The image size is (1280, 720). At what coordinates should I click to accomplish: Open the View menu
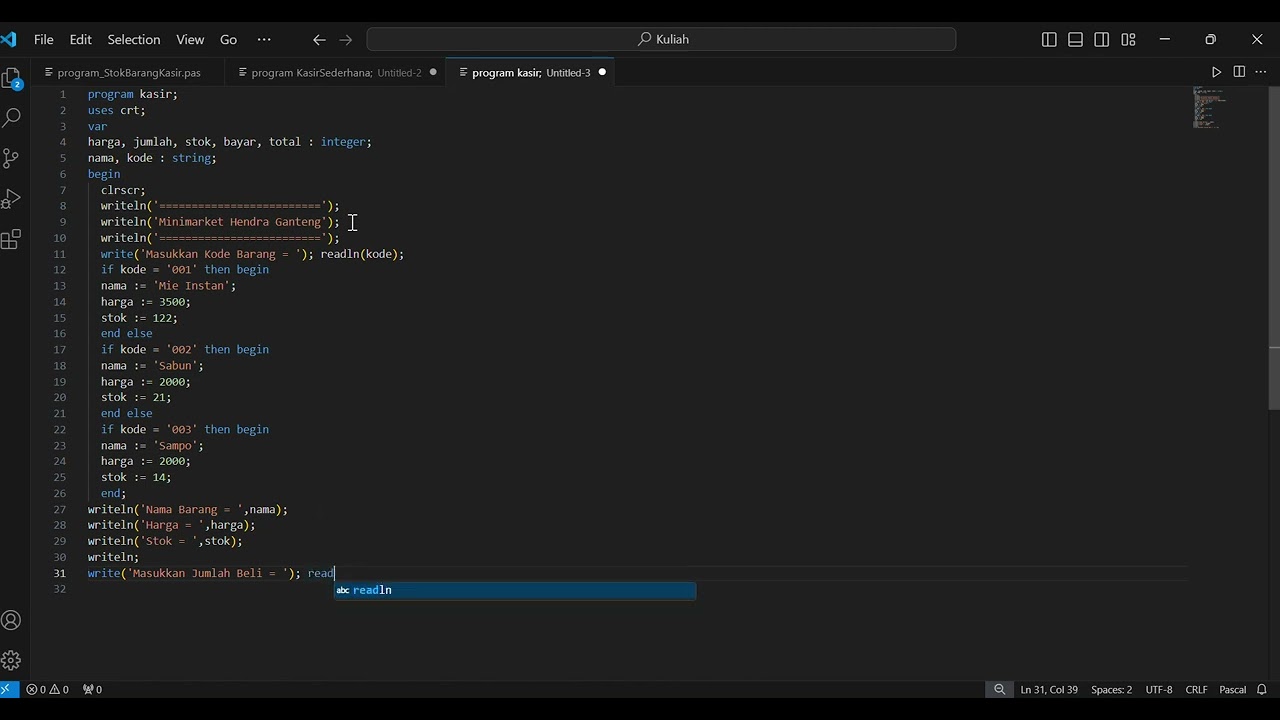[190, 40]
